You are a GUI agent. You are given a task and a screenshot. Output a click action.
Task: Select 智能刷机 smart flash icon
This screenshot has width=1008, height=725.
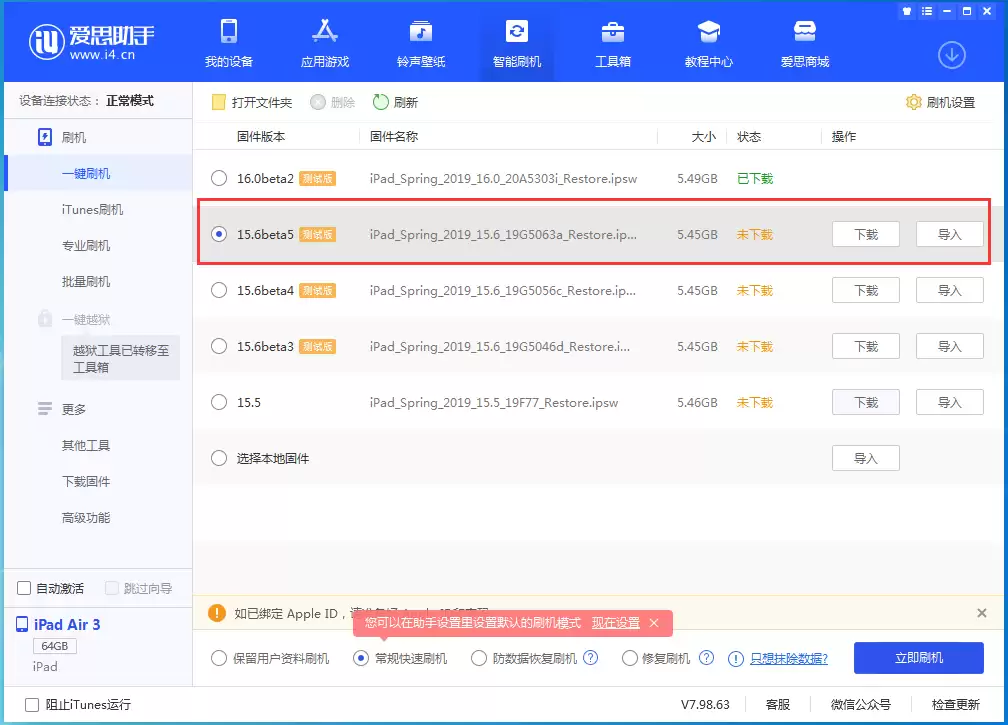tap(517, 31)
